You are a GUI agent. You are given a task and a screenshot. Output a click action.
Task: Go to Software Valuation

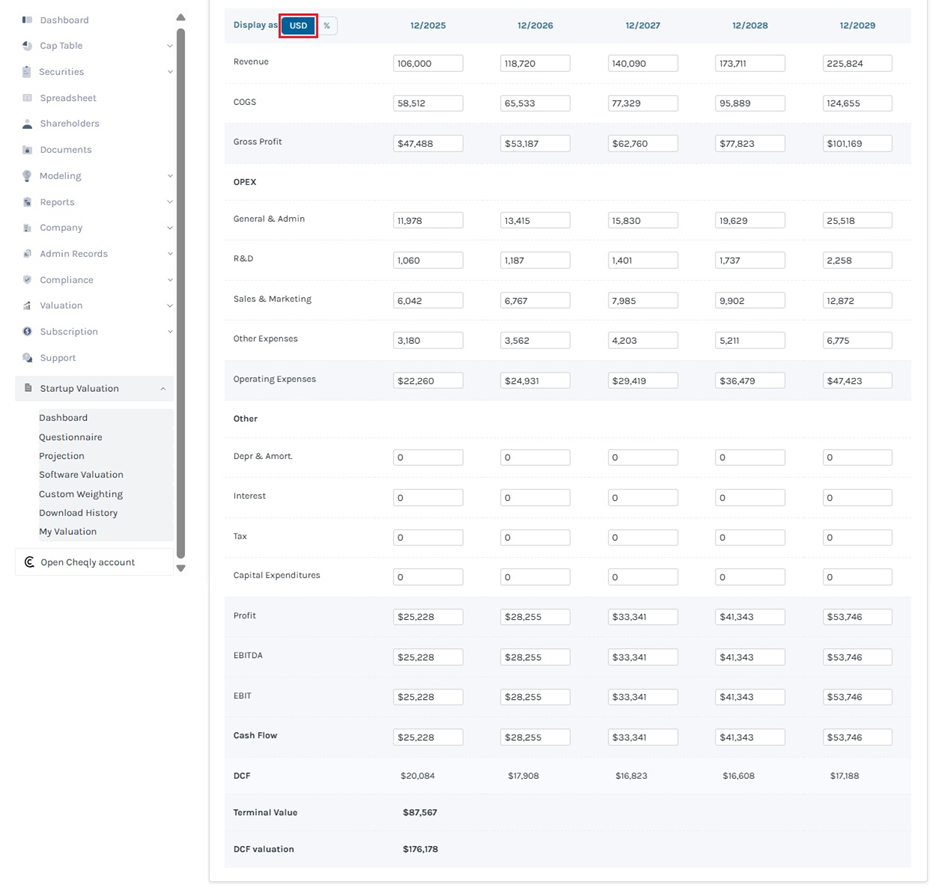tap(81, 475)
